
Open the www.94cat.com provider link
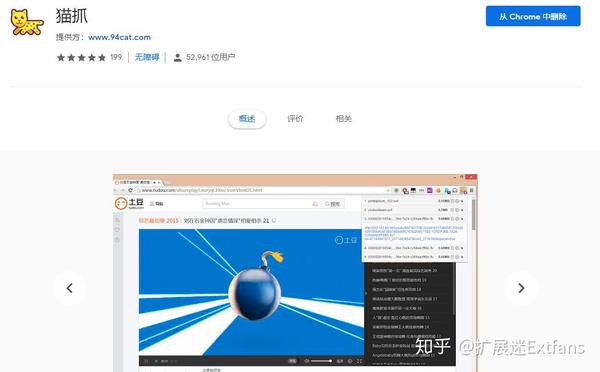tap(119, 38)
